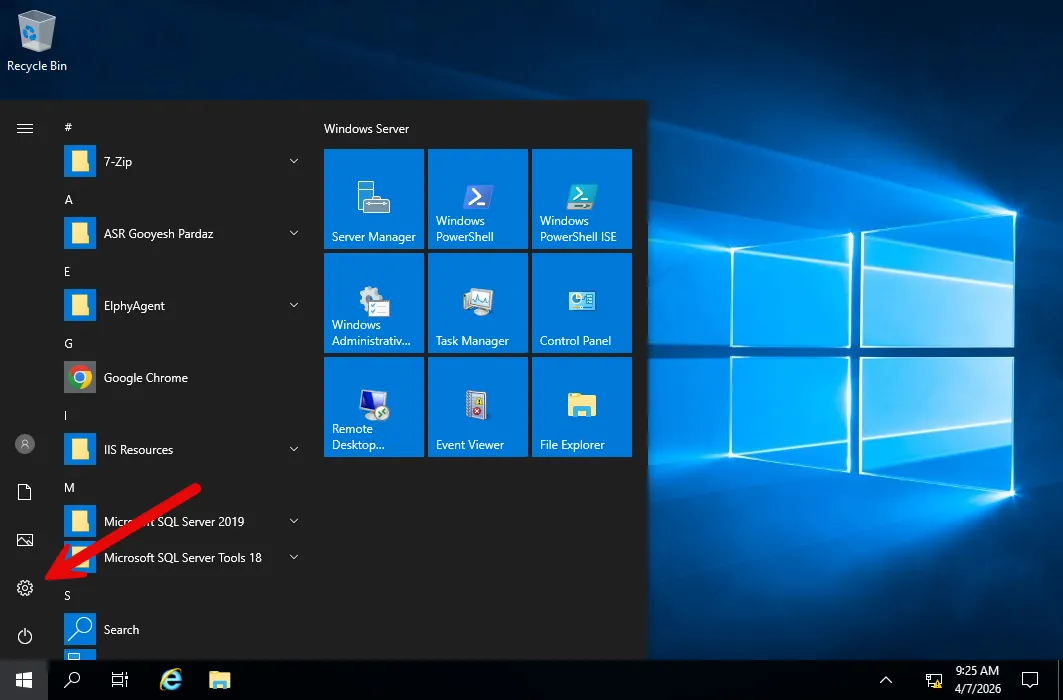Open the Task Manager tile
Viewport: 1063px width, 700px height.
(478, 303)
